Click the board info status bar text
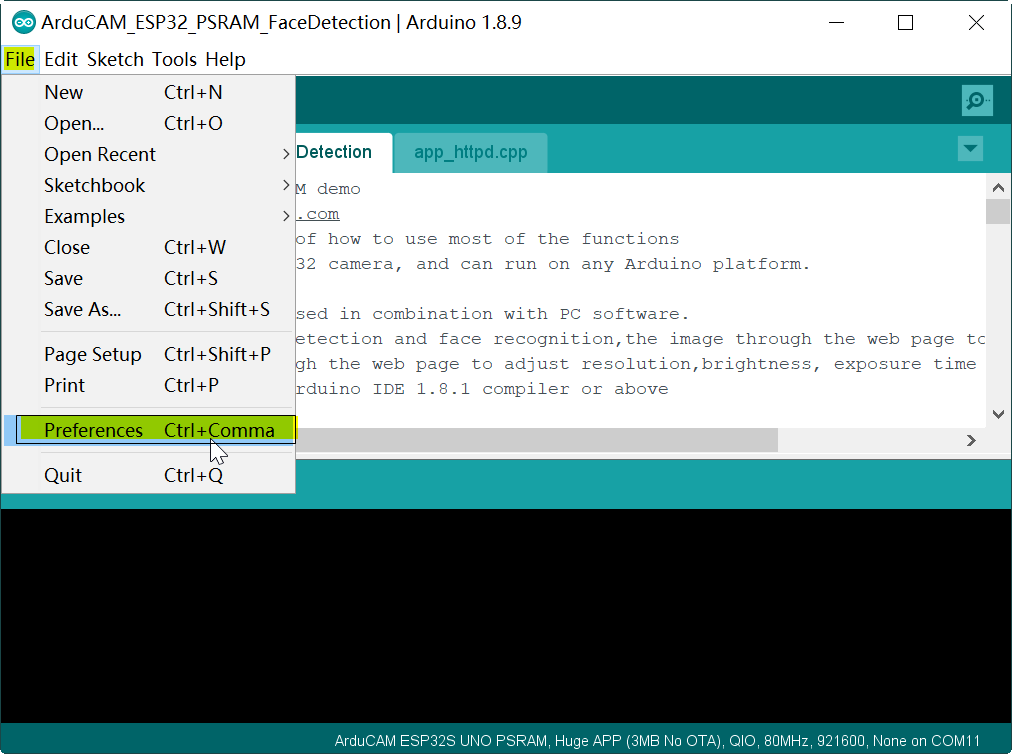The height and width of the screenshot is (754, 1012). (x=657, y=740)
